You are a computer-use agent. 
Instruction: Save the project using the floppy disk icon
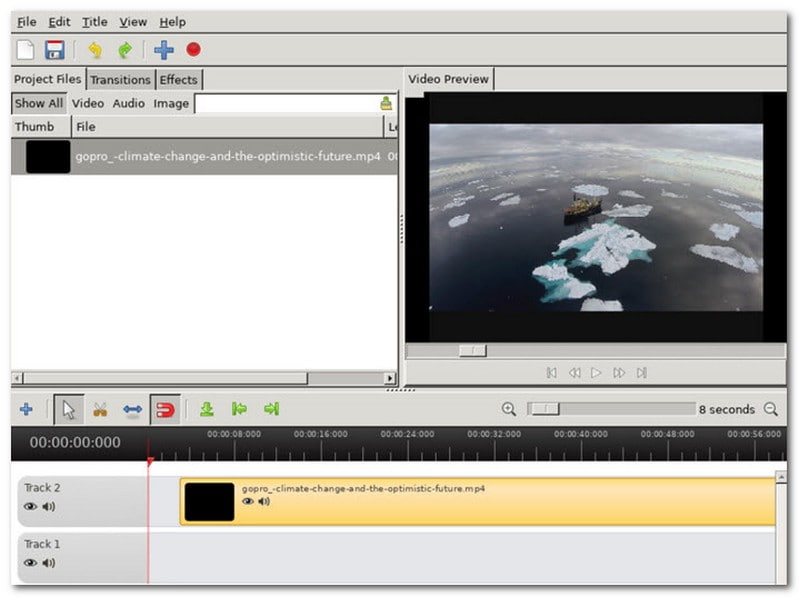point(55,50)
